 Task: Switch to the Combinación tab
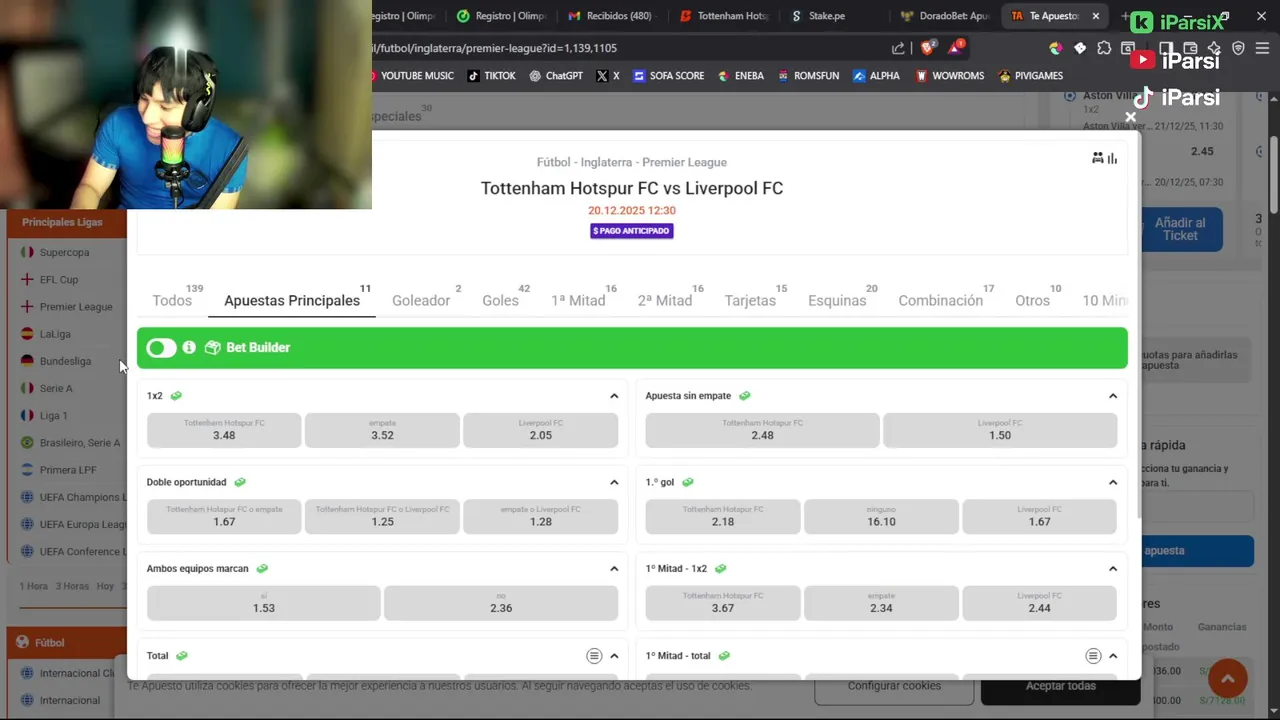tap(940, 300)
